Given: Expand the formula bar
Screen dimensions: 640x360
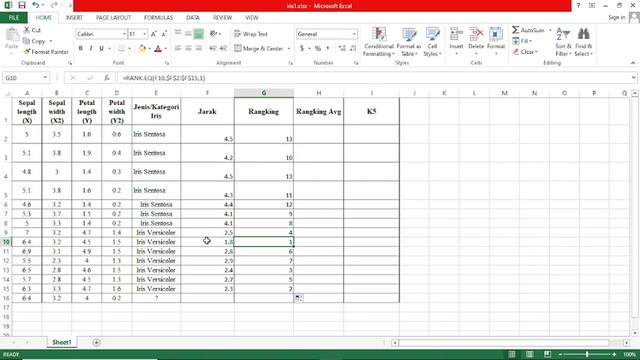Looking at the screenshot, I should tap(633, 78).
